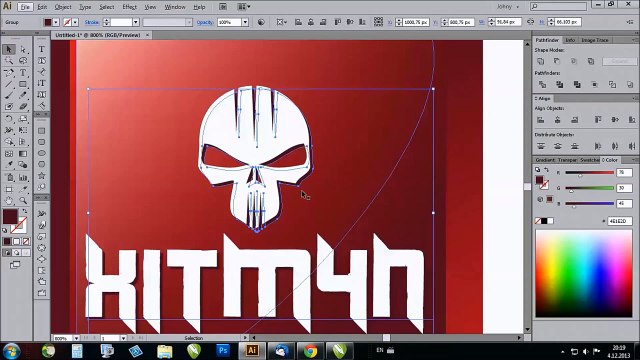Select the Rotate tool
This screenshot has width=640, height=360.
coord(9,119)
